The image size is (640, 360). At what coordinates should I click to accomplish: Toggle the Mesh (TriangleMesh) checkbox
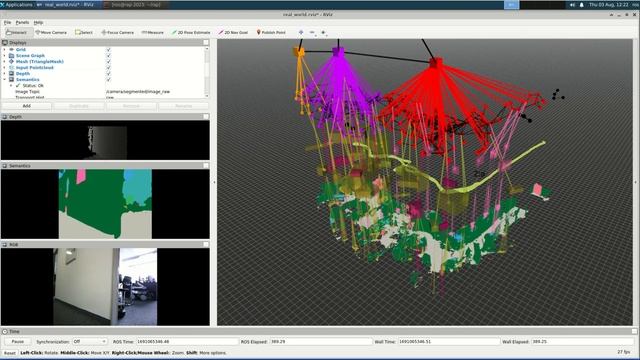(x=109, y=61)
